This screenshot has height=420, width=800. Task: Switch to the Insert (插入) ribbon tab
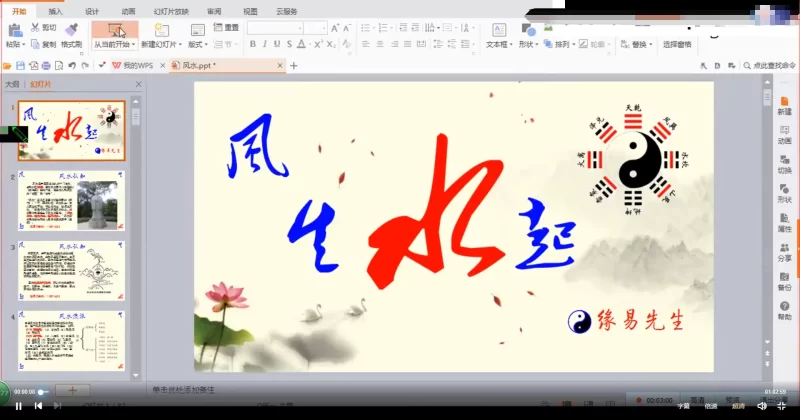tap(56, 11)
